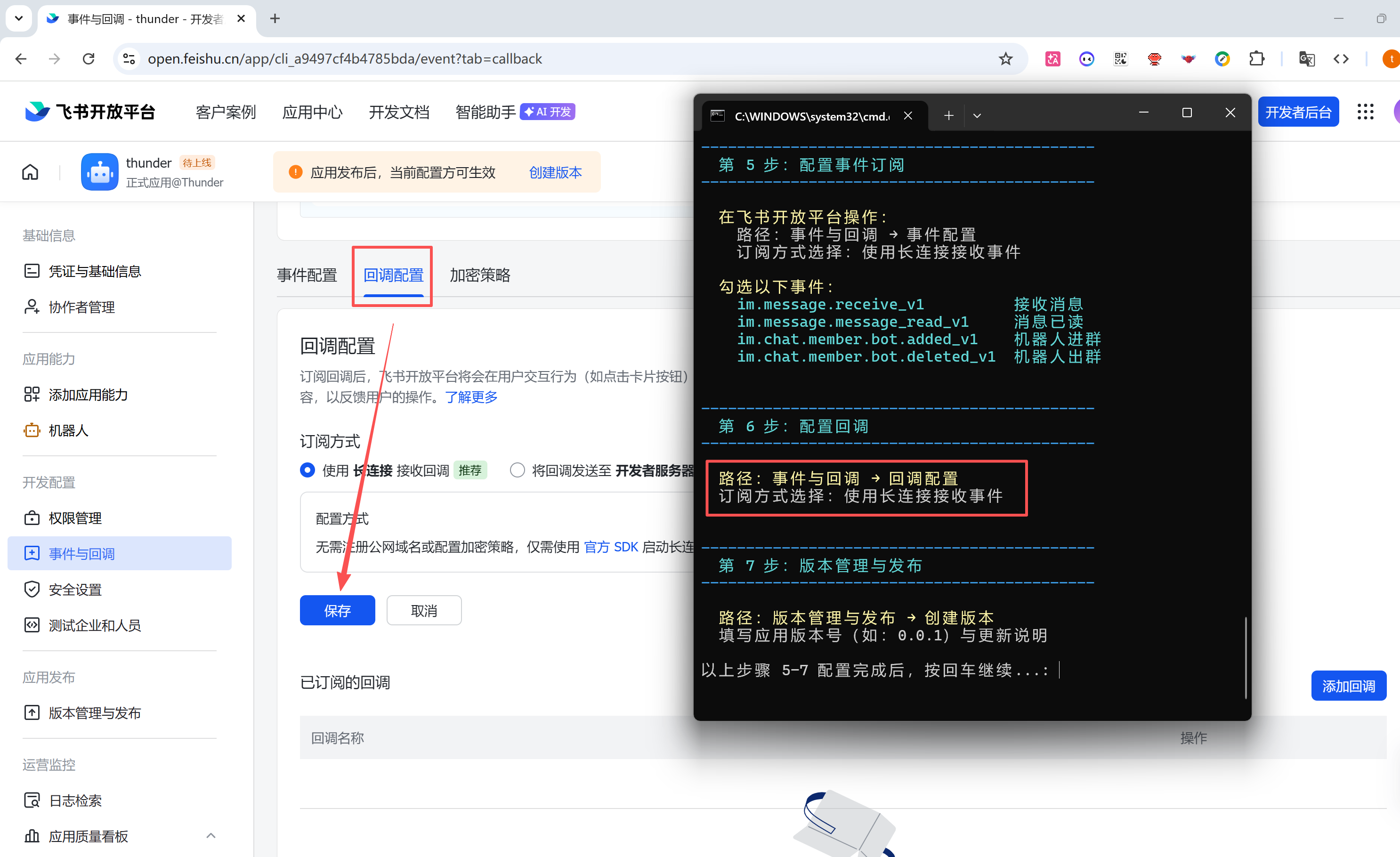Open the Chrome tab search chevron
The height and width of the screenshot is (857, 1400).
pos(19,18)
